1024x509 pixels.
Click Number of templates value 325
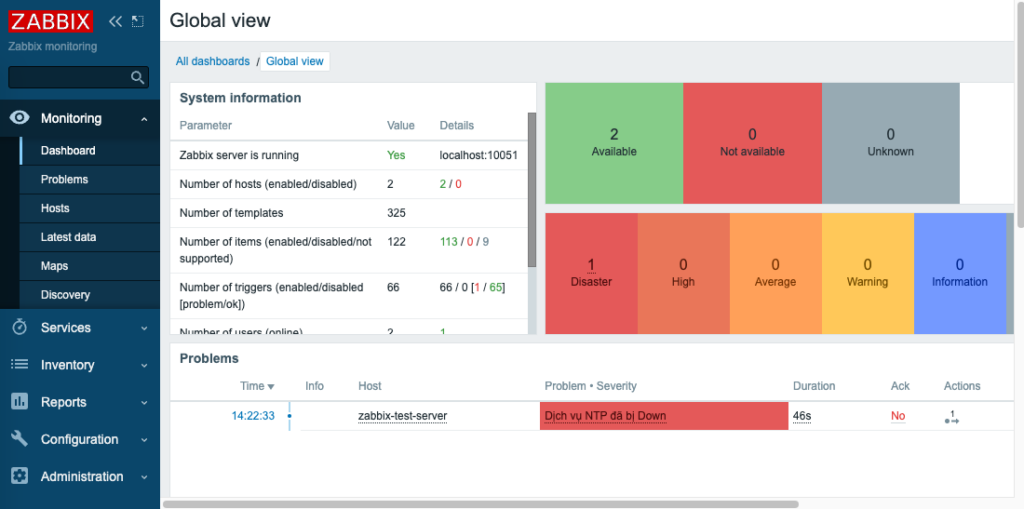tap(396, 213)
